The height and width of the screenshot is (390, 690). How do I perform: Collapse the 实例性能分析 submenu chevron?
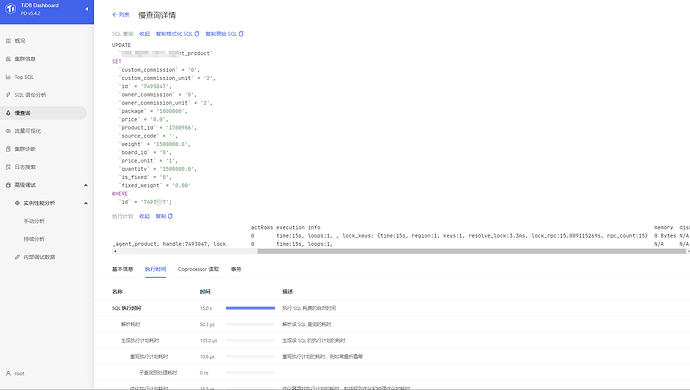(86, 203)
